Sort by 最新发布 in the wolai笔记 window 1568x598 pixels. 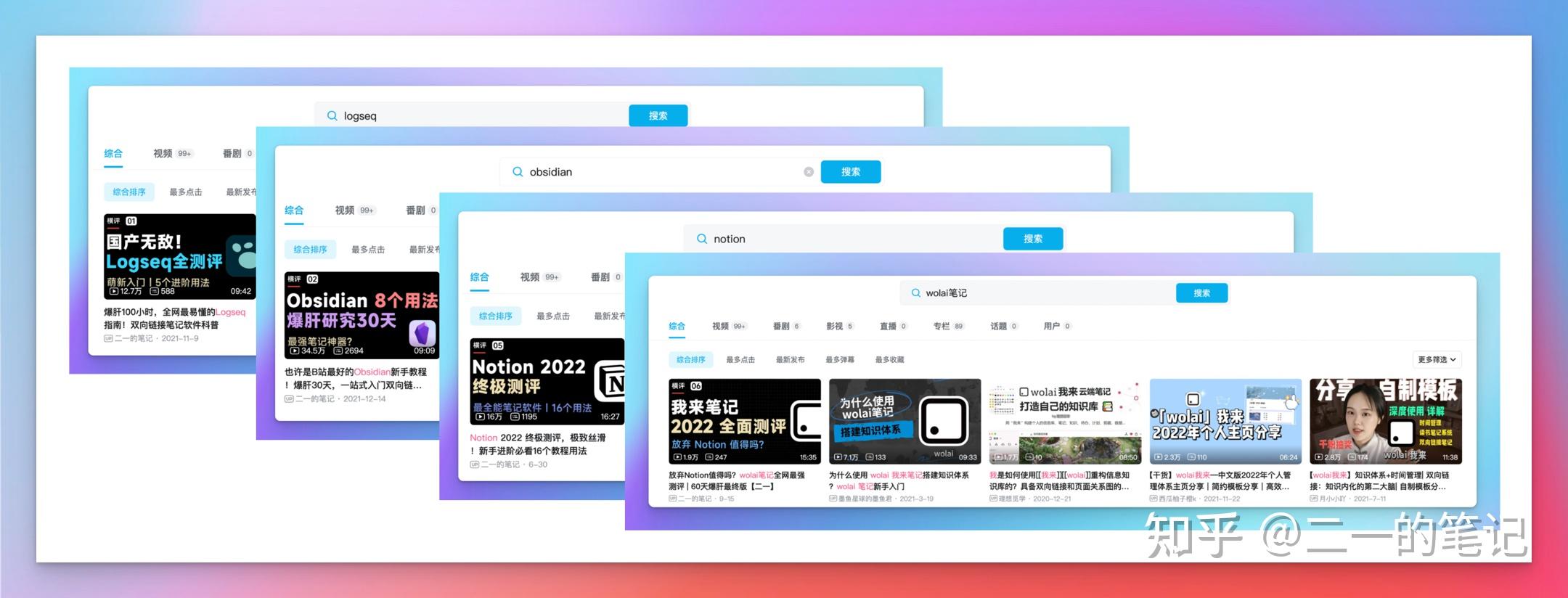791,360
